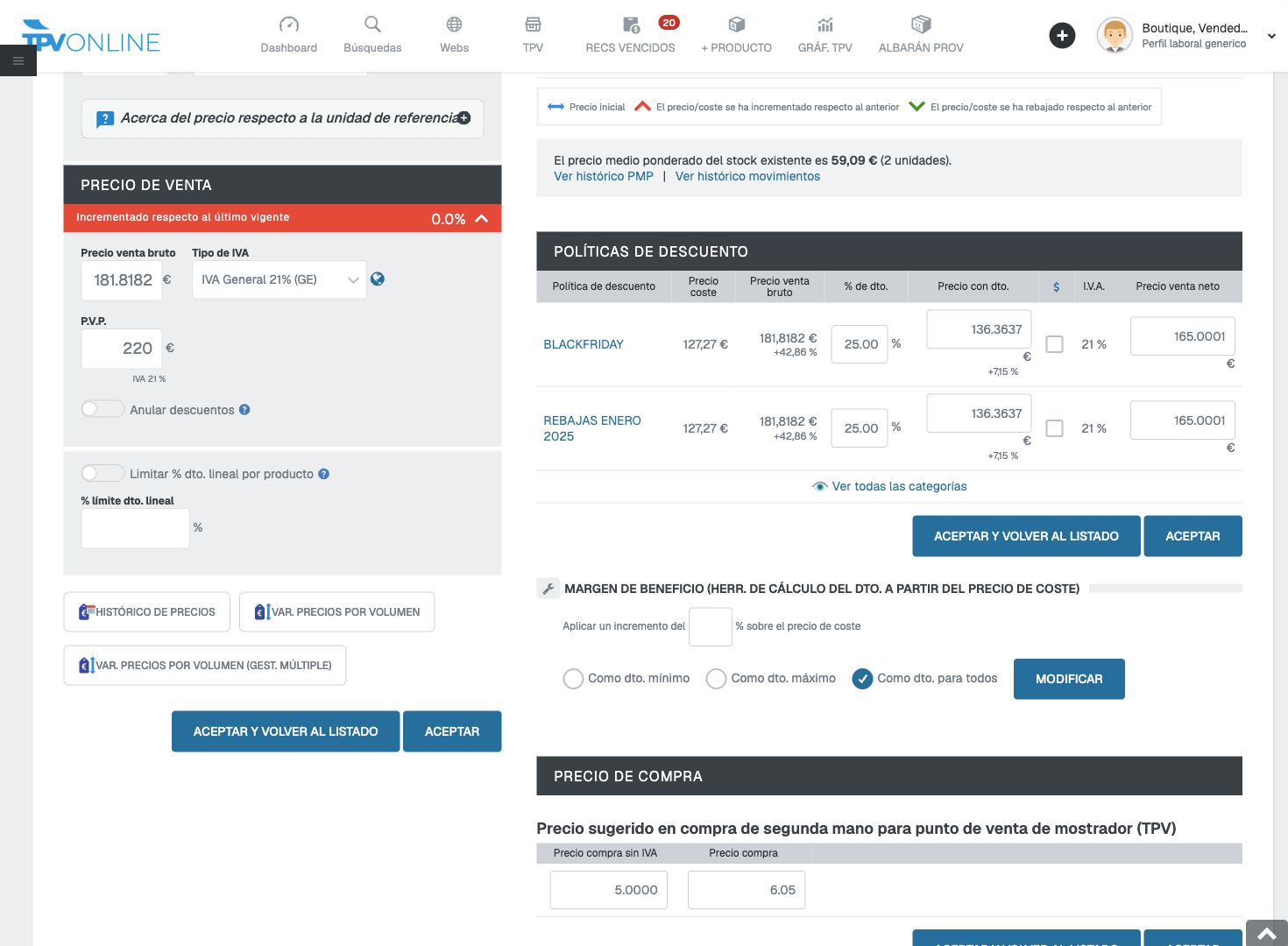The height and width of the screenshot is (946, 1288).
Task: Open Búsquedas magnifier icon
Action: pos(372,25)
